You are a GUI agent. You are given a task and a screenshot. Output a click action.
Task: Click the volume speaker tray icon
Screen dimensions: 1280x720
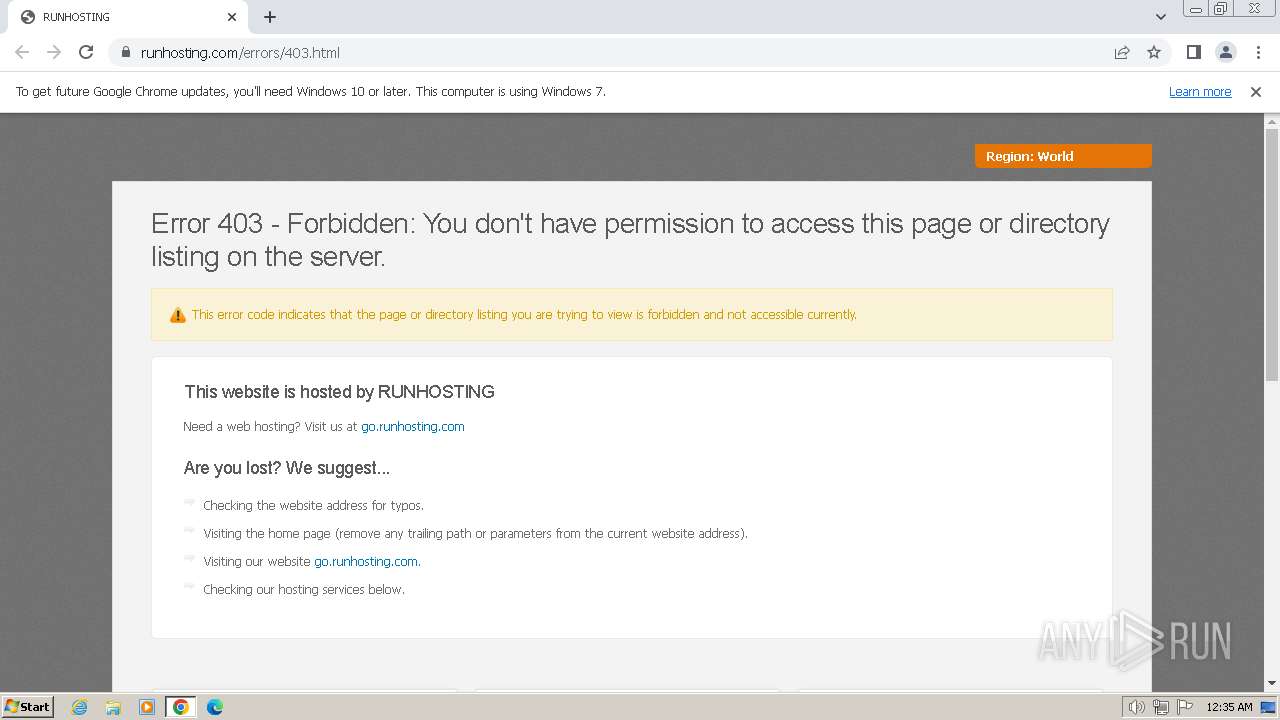click(x=1137, y=707)
